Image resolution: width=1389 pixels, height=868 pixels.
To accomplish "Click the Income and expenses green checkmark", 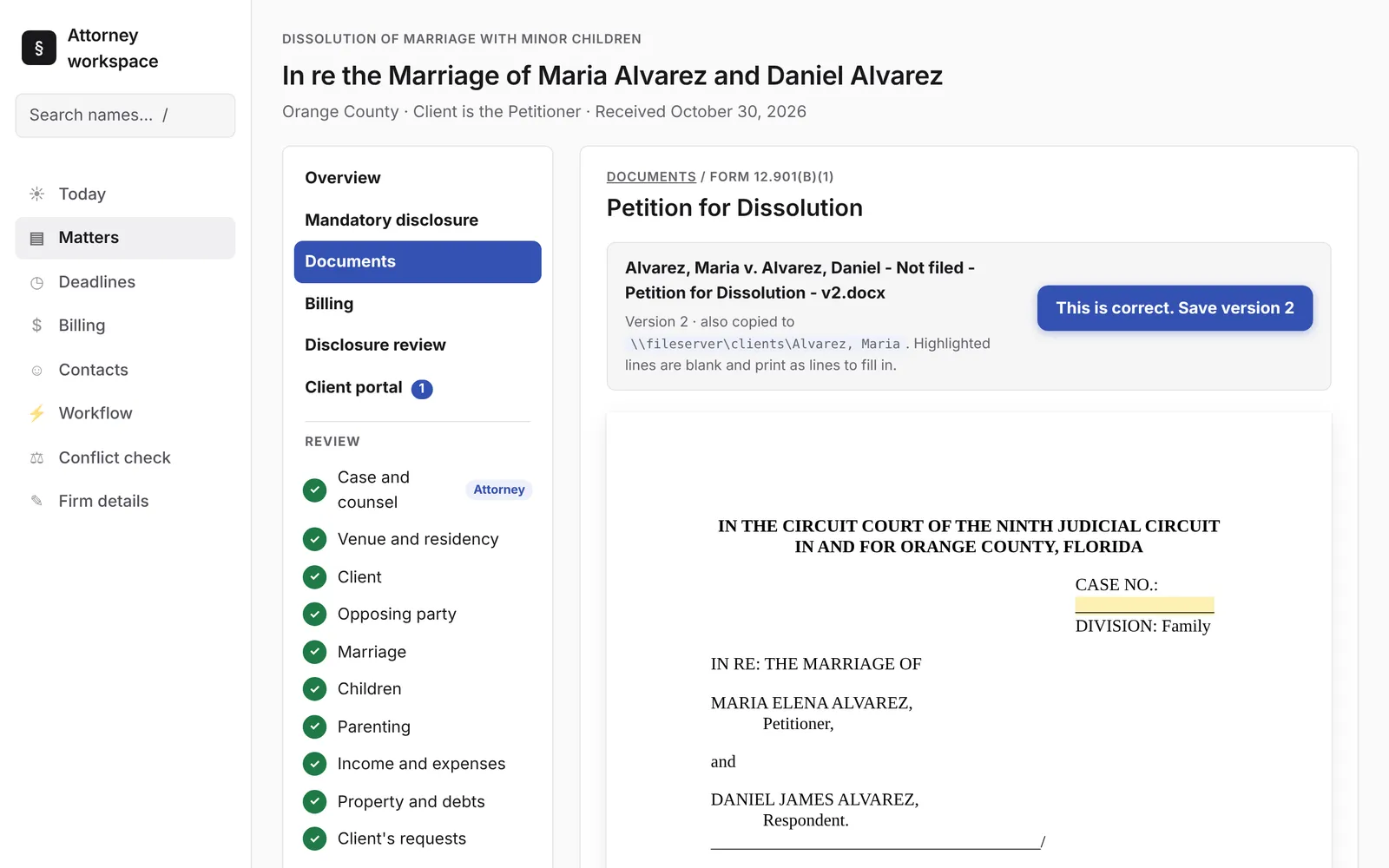I will (x=314, y=763).
